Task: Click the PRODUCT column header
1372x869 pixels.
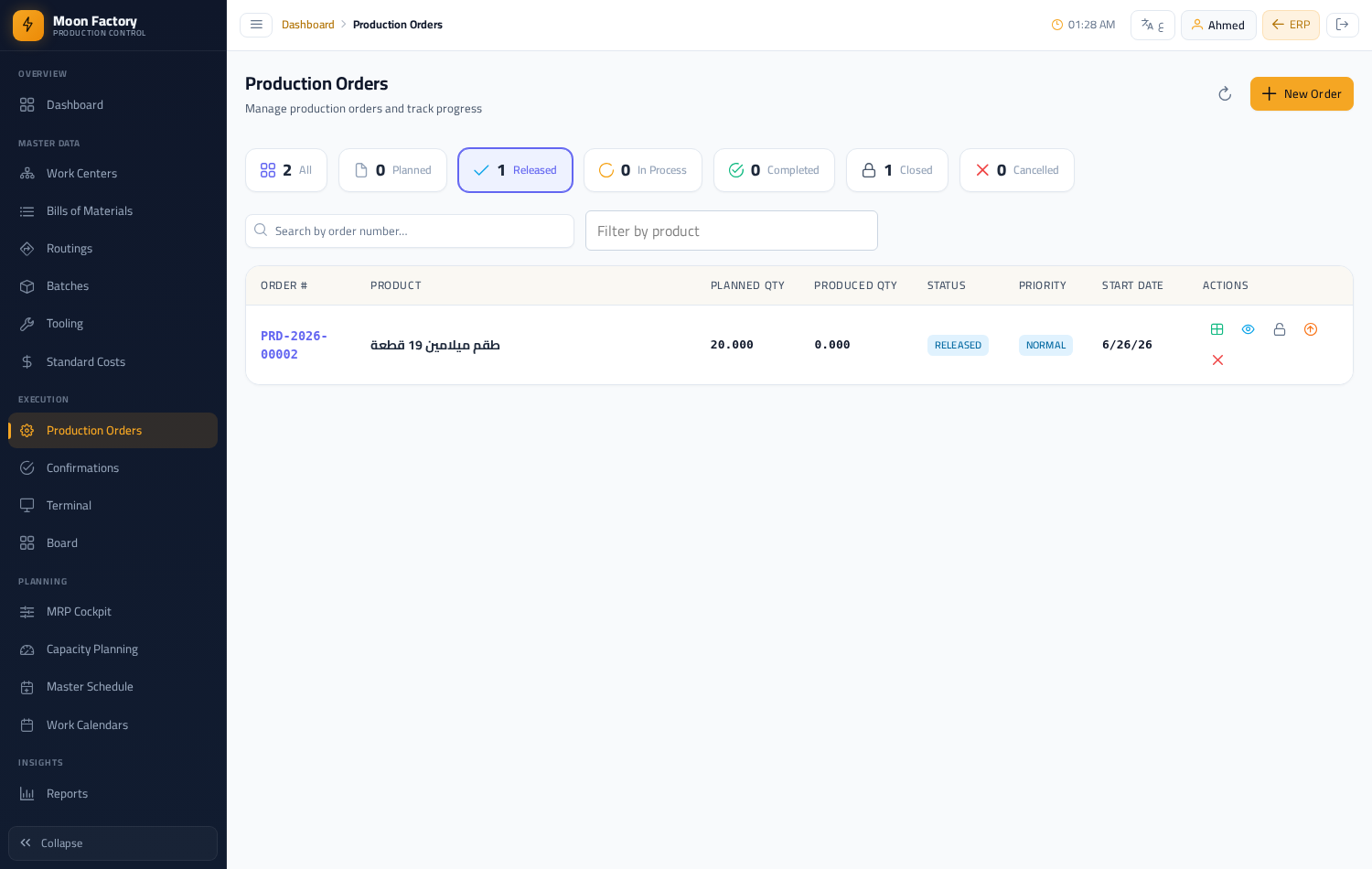Action: point(396,285)
